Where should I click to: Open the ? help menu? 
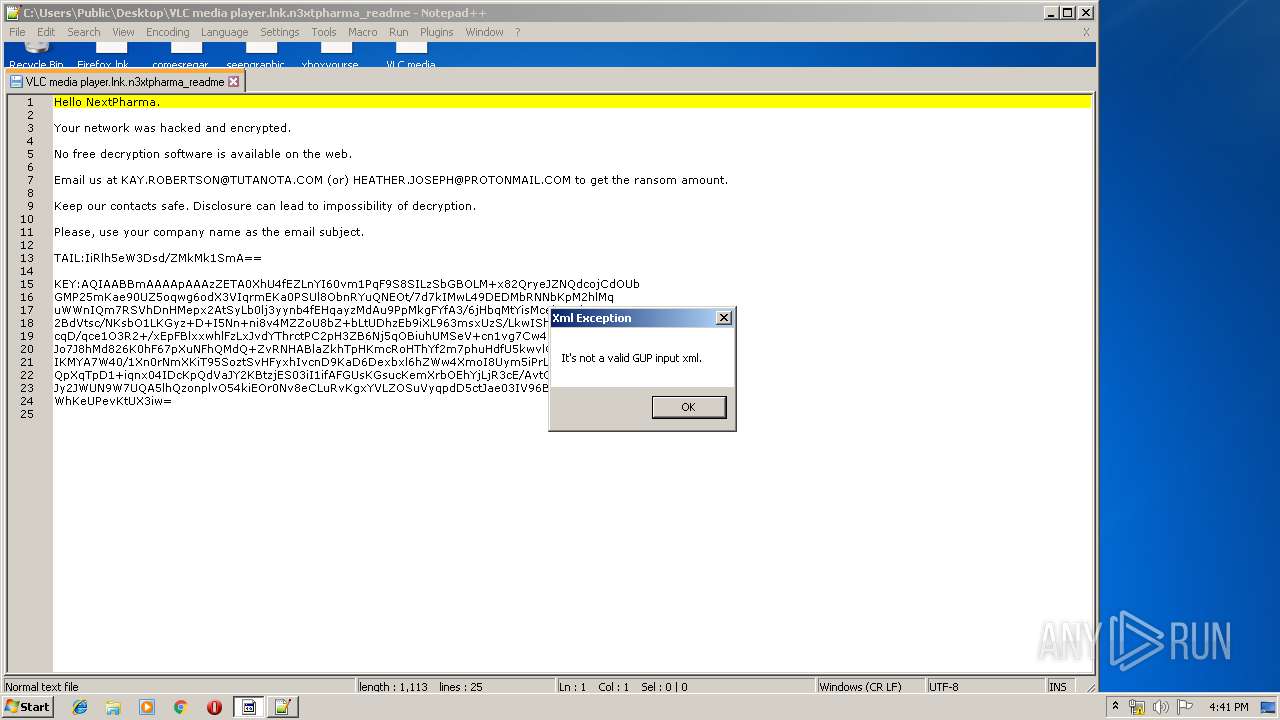click(x=518, y=32)
